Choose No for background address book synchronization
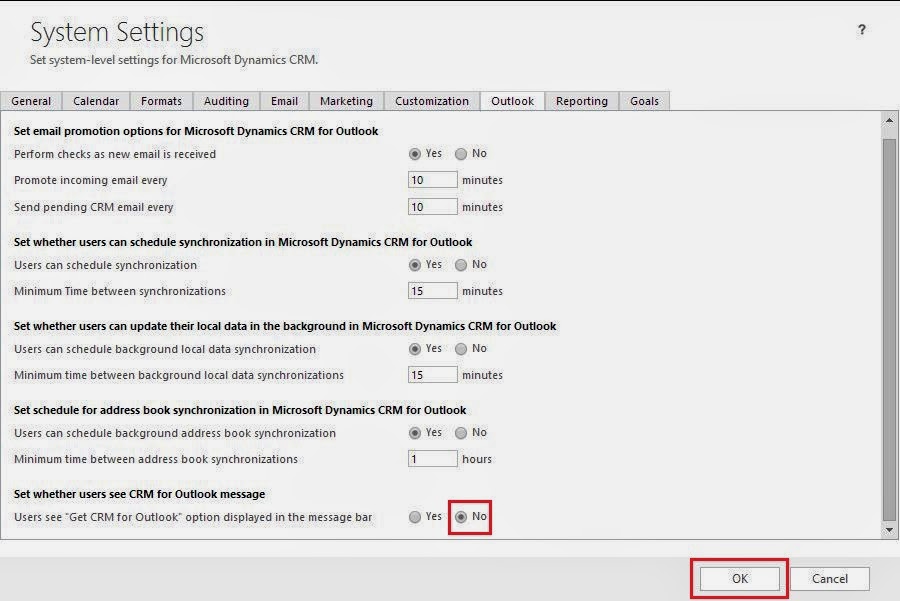Image resolution: width=900 pixels, height=601 pixels. pyautogui.click(x=461, y=433)
